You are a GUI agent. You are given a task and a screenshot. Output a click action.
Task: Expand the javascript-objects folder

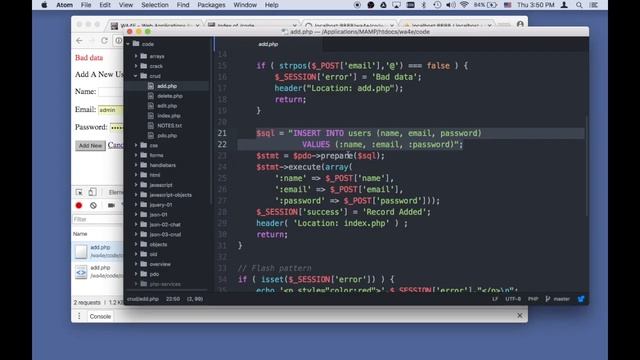pyautogui.click(x=136, y=195)
